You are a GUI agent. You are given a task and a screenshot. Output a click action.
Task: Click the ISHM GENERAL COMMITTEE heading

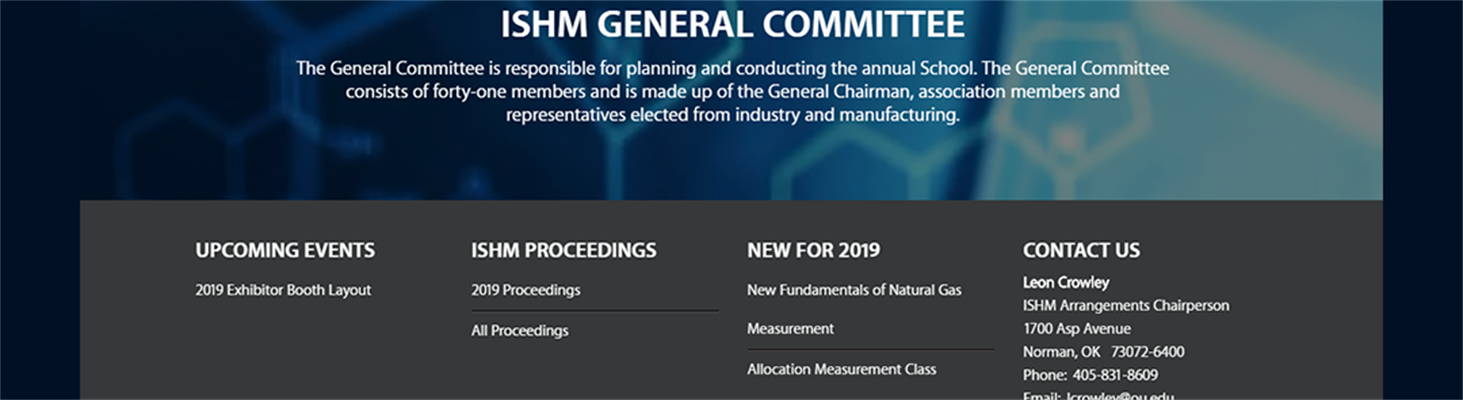click(x=732, y=25)
